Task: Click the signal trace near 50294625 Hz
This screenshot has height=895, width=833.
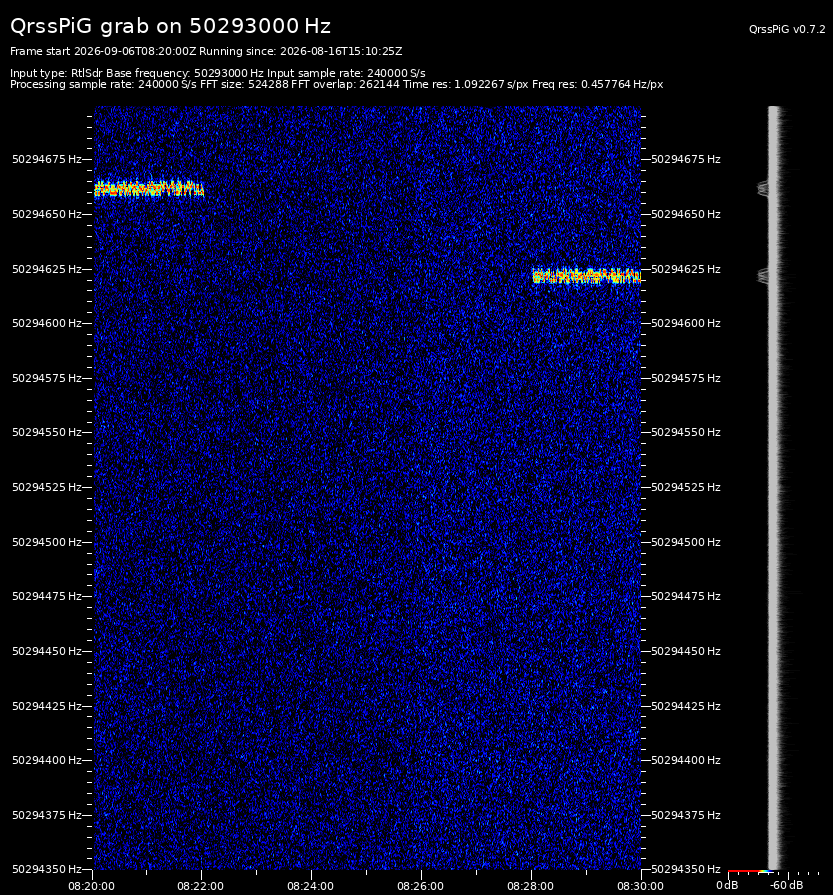Action: point(586,276)
